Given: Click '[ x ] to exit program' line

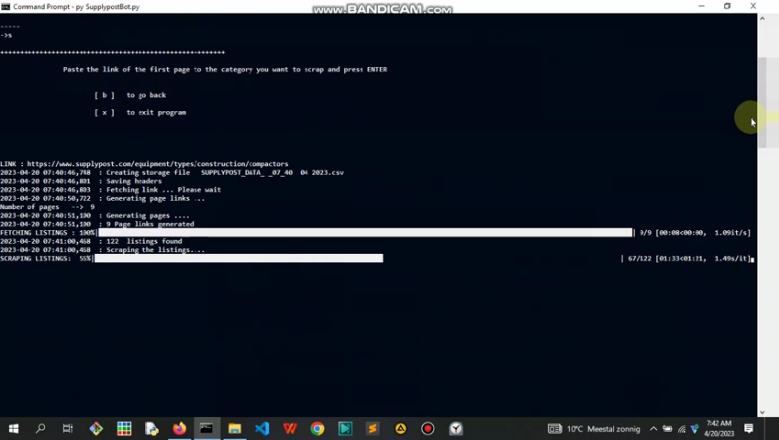Looking at the screenshot, I should pyautogui.click(x=140, y=112).
